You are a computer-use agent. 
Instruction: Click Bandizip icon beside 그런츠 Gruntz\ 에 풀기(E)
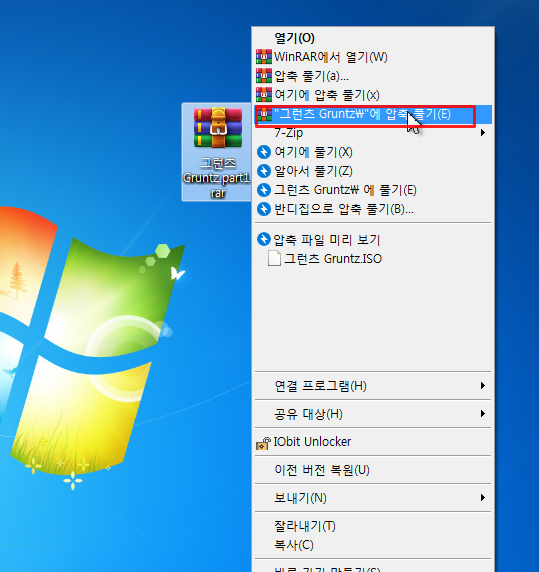pyautogui.click(x=264, y=190)
